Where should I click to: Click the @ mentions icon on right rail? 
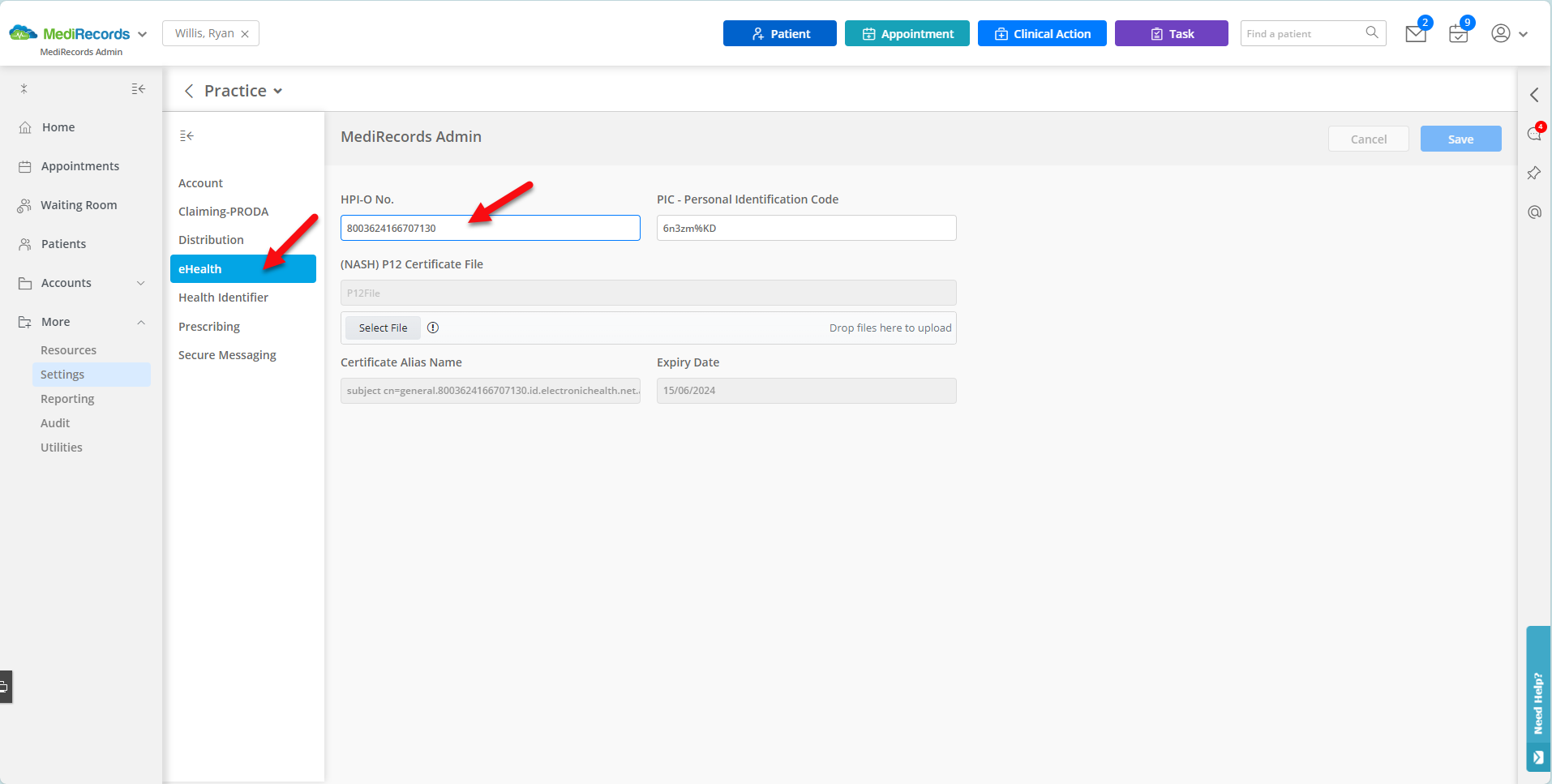1534,212
